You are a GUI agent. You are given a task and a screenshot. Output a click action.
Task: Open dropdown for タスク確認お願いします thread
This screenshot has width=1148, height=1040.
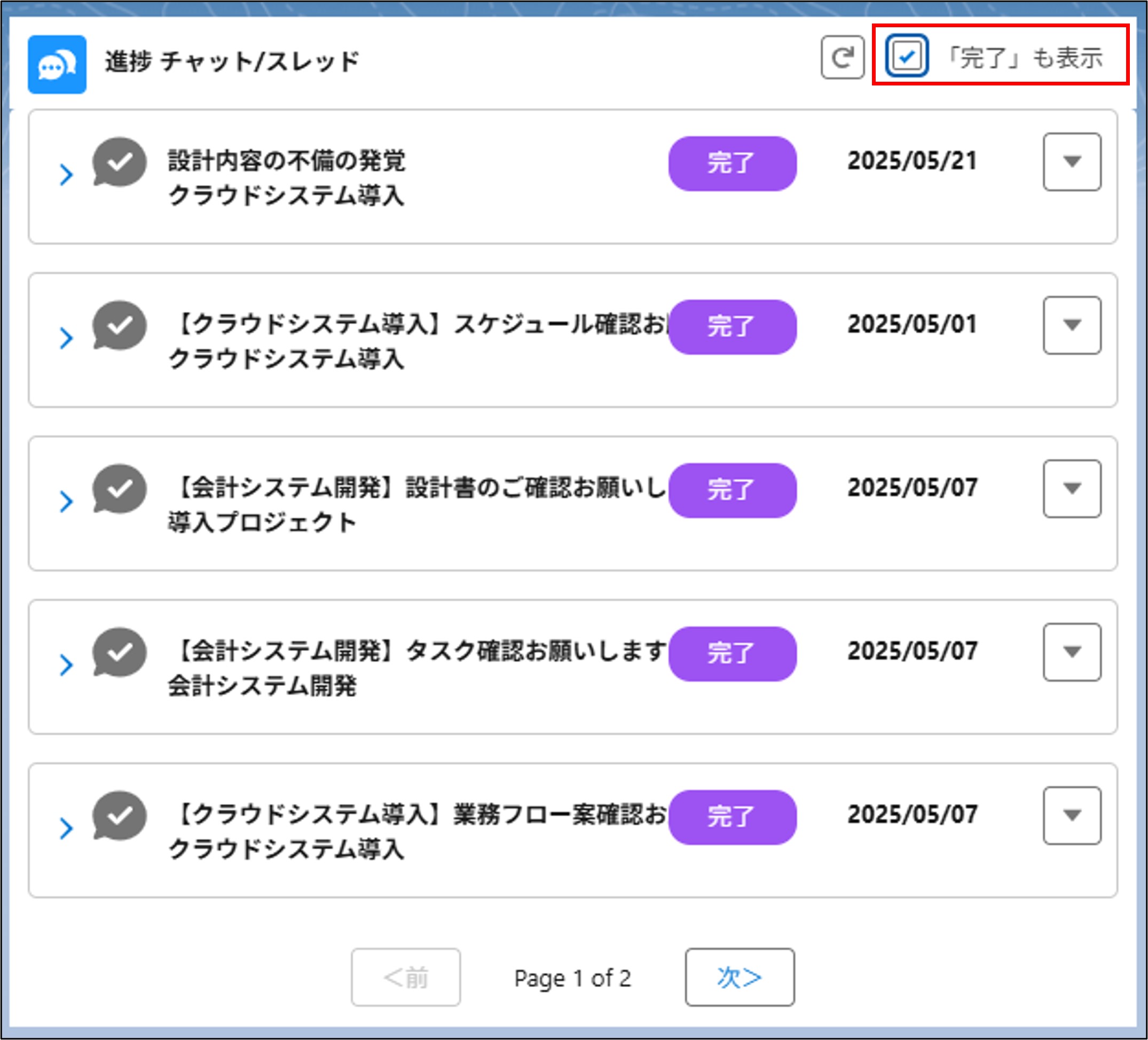(x=1072, y=652)
